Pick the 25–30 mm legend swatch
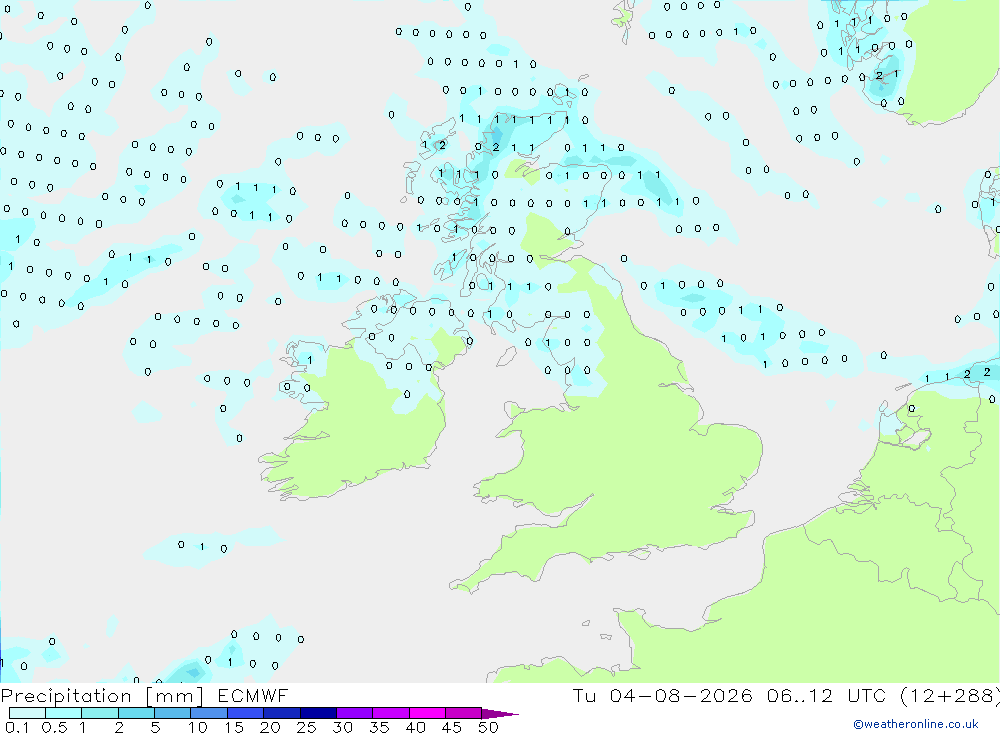The width and height of the screenshot is (1000, 733). coord(318,713)
